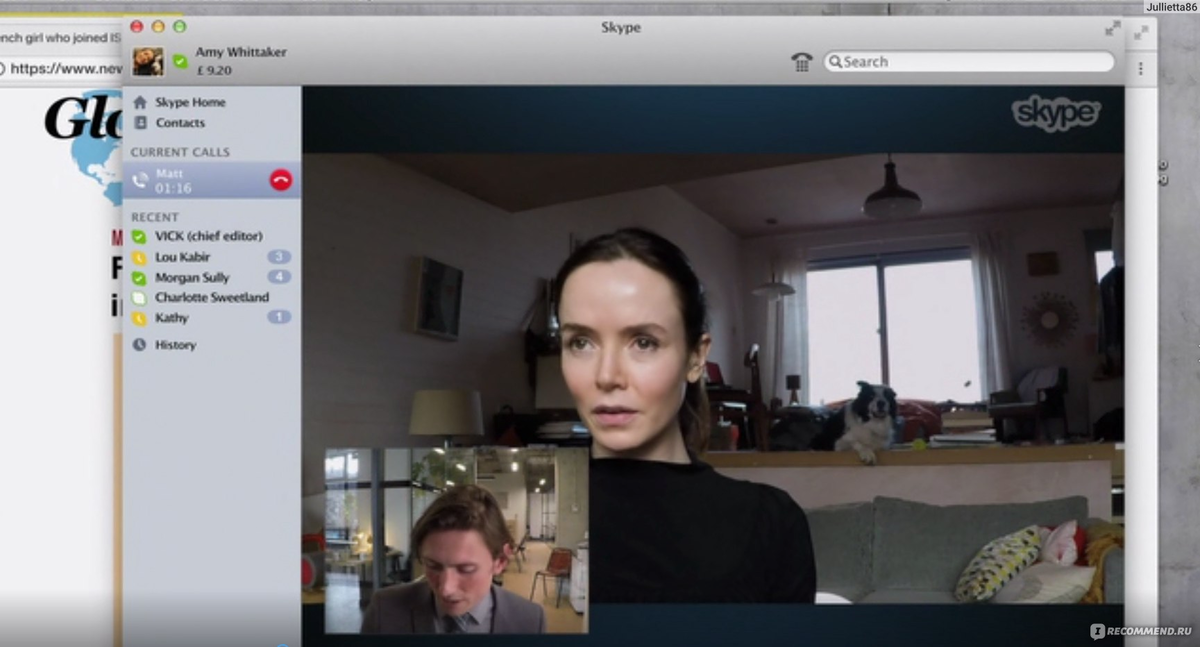Click the RECENT section header

pyautogui.click(x=155, y=217)
